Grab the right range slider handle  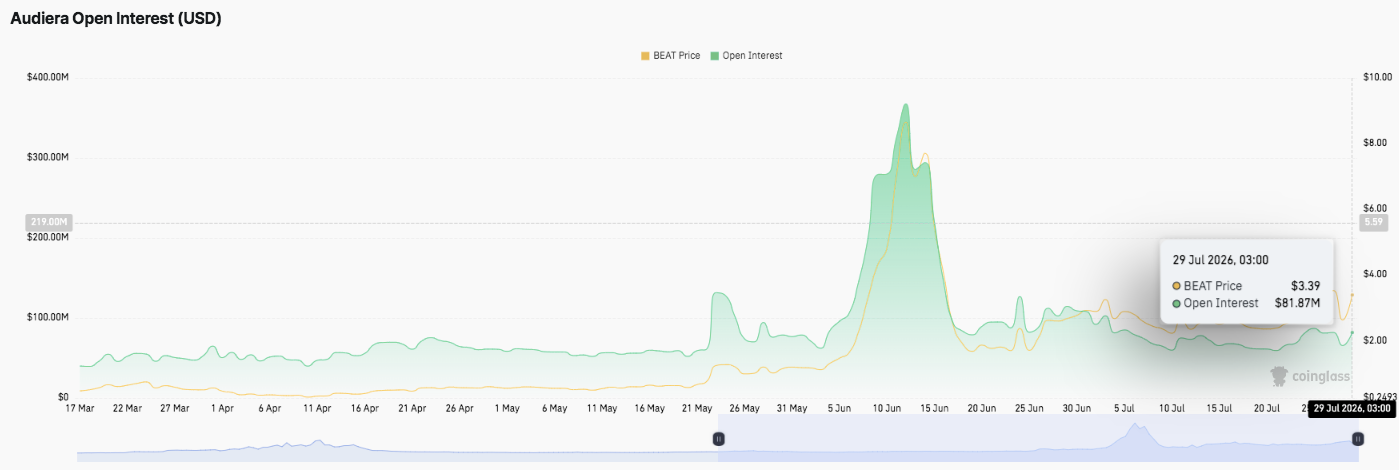1357,439
